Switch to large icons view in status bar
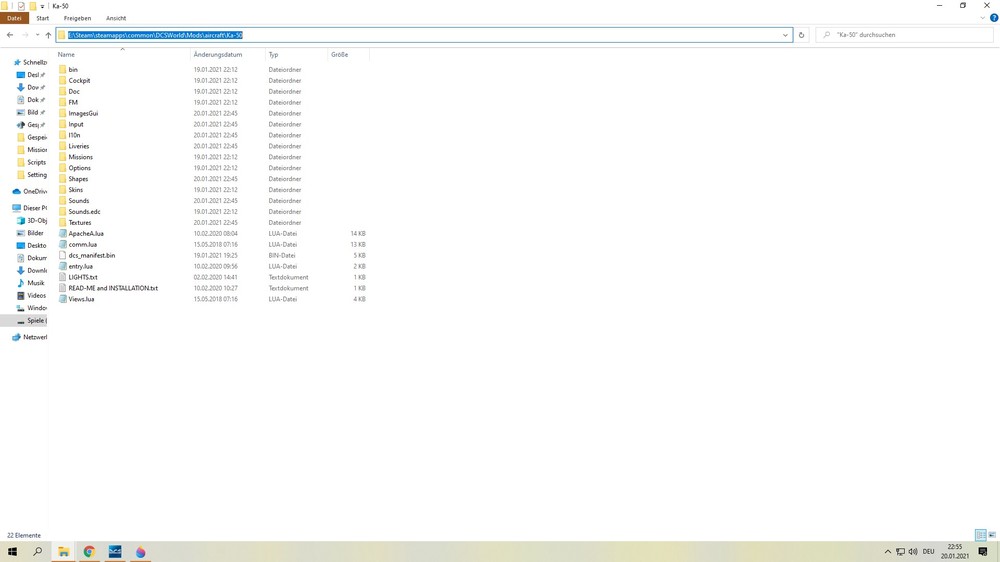The width and height of the screenshot is (1000, 562). [x=992, y=535]
